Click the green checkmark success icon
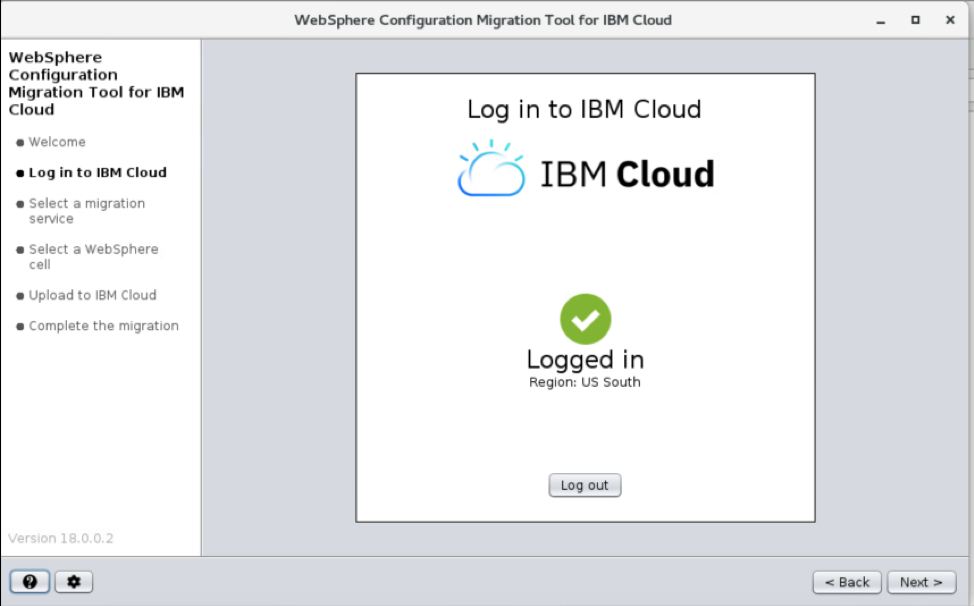 click(585, 319)
